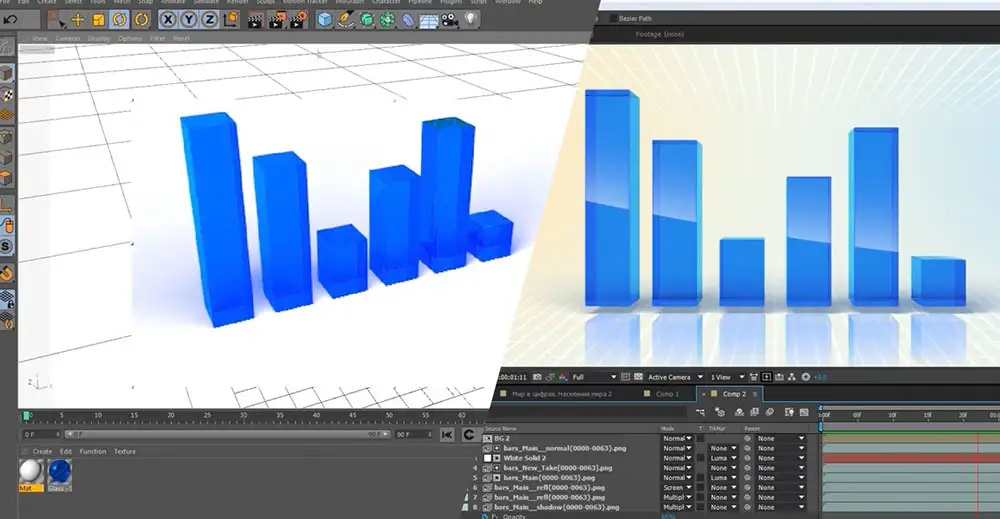Image resolution: width=1000 pixels, height=519 pixels.
Task: Toggle Y axis lock
Action: point(189,20)
